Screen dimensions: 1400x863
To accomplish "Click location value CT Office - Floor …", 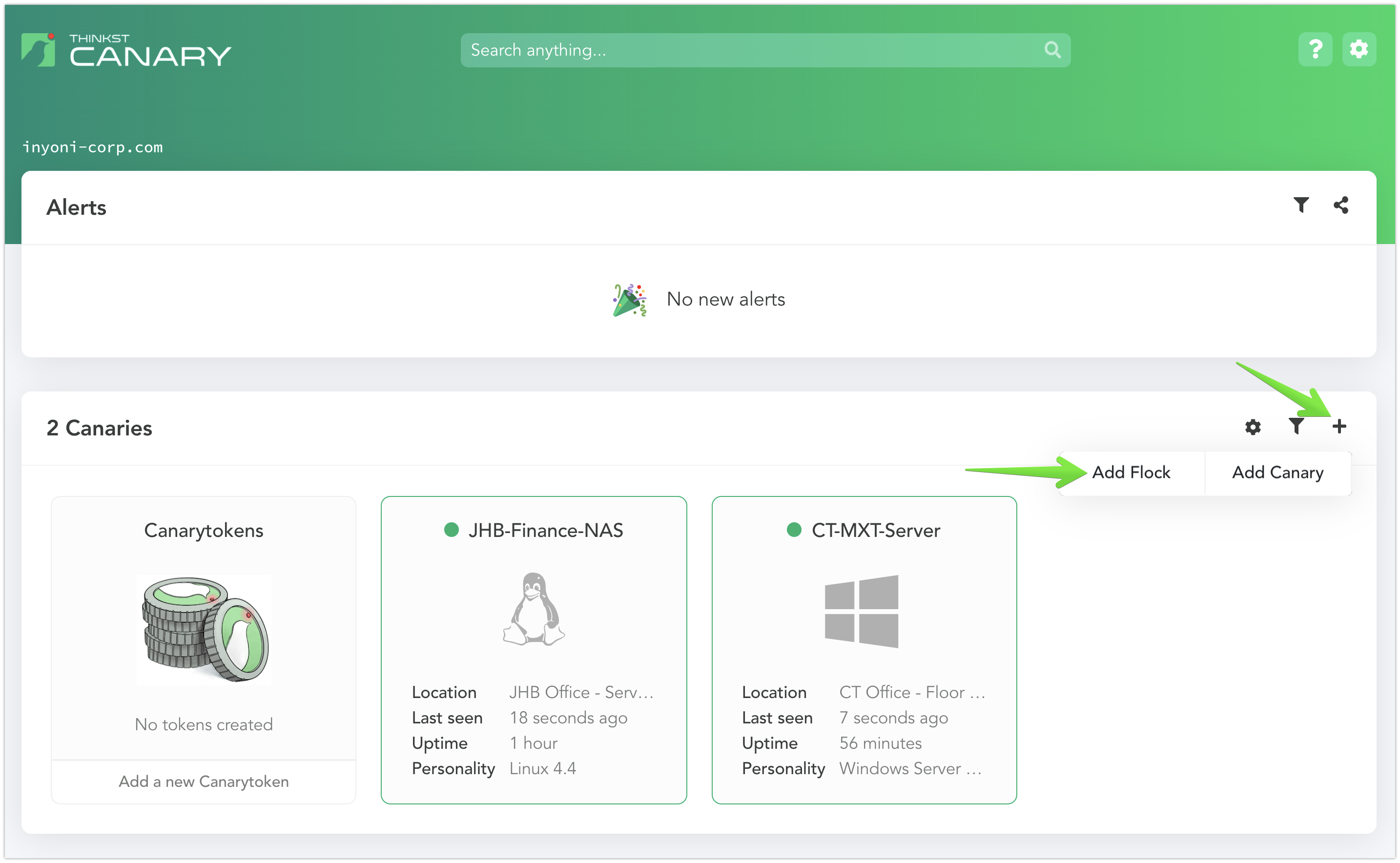I will (x=913, y=692).
